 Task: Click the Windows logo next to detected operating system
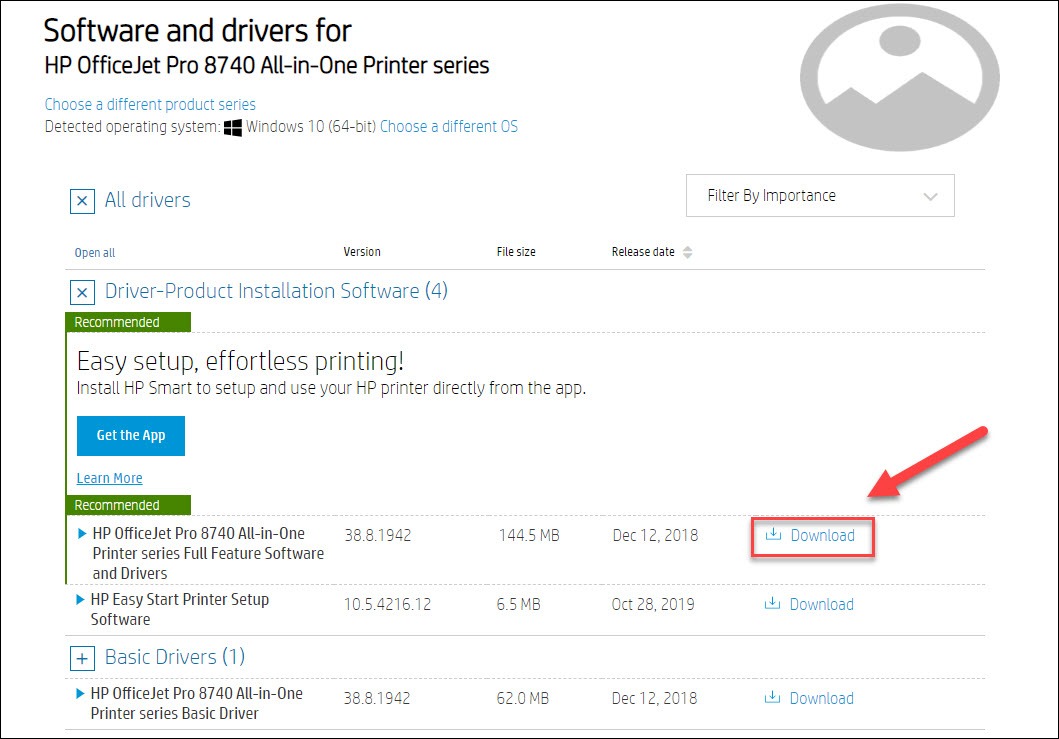pyautogui.click(x=232, y=126)
